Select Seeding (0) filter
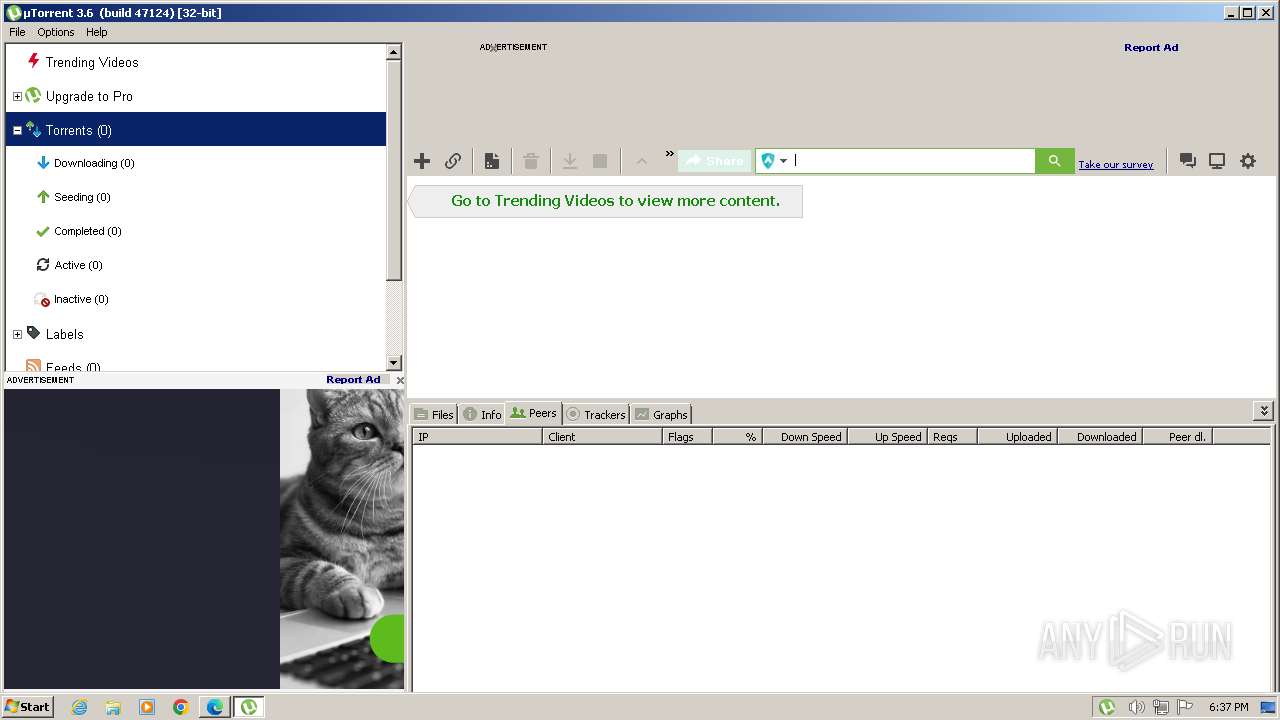 tap(82, 197)
